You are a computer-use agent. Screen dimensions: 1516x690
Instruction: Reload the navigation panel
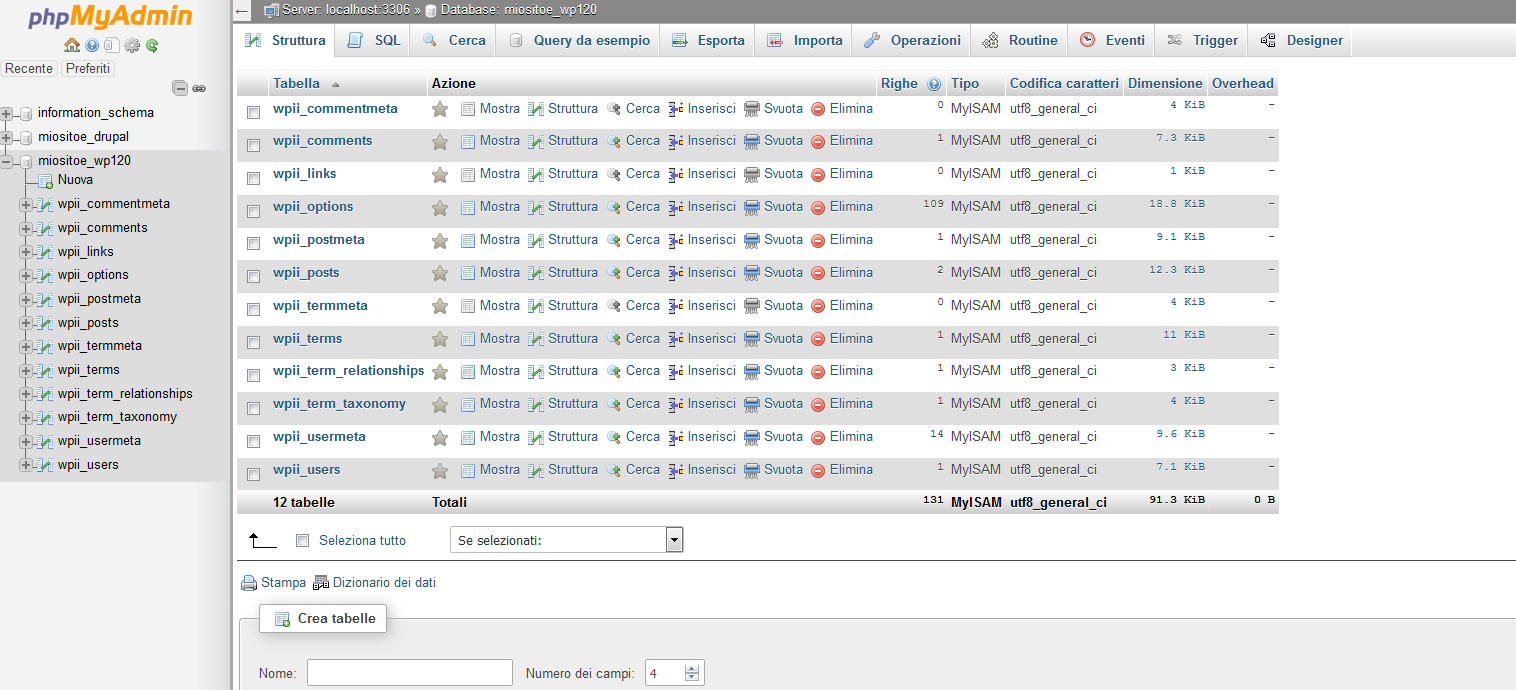(x=152, y=45)
